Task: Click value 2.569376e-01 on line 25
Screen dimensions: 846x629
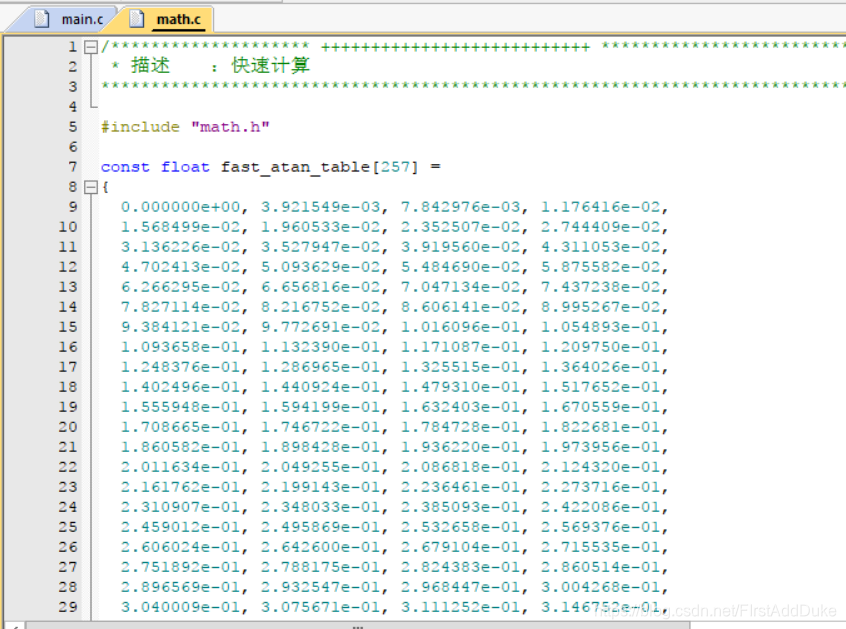Action: pos(601,527)
